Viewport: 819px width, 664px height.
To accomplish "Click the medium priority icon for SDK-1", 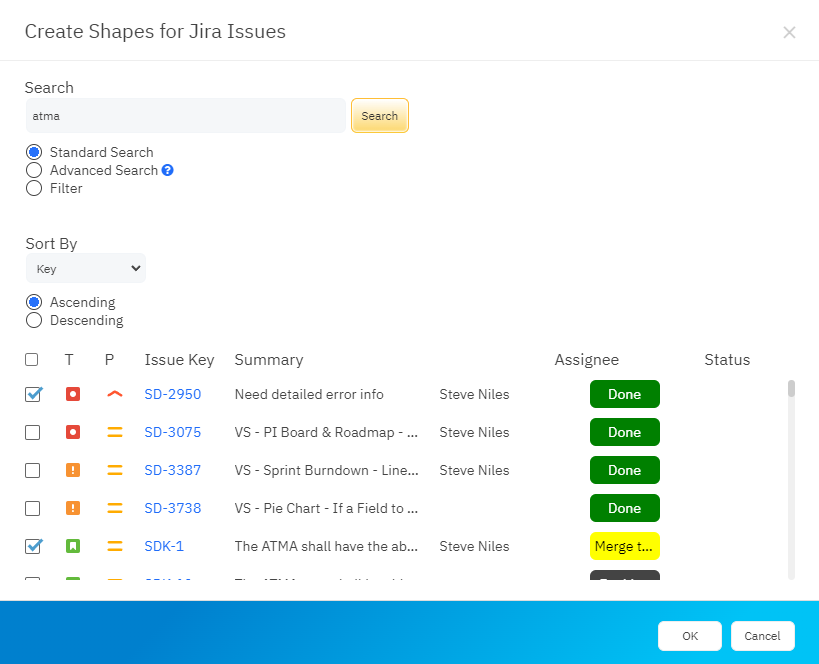I will [x=114, y=546].
